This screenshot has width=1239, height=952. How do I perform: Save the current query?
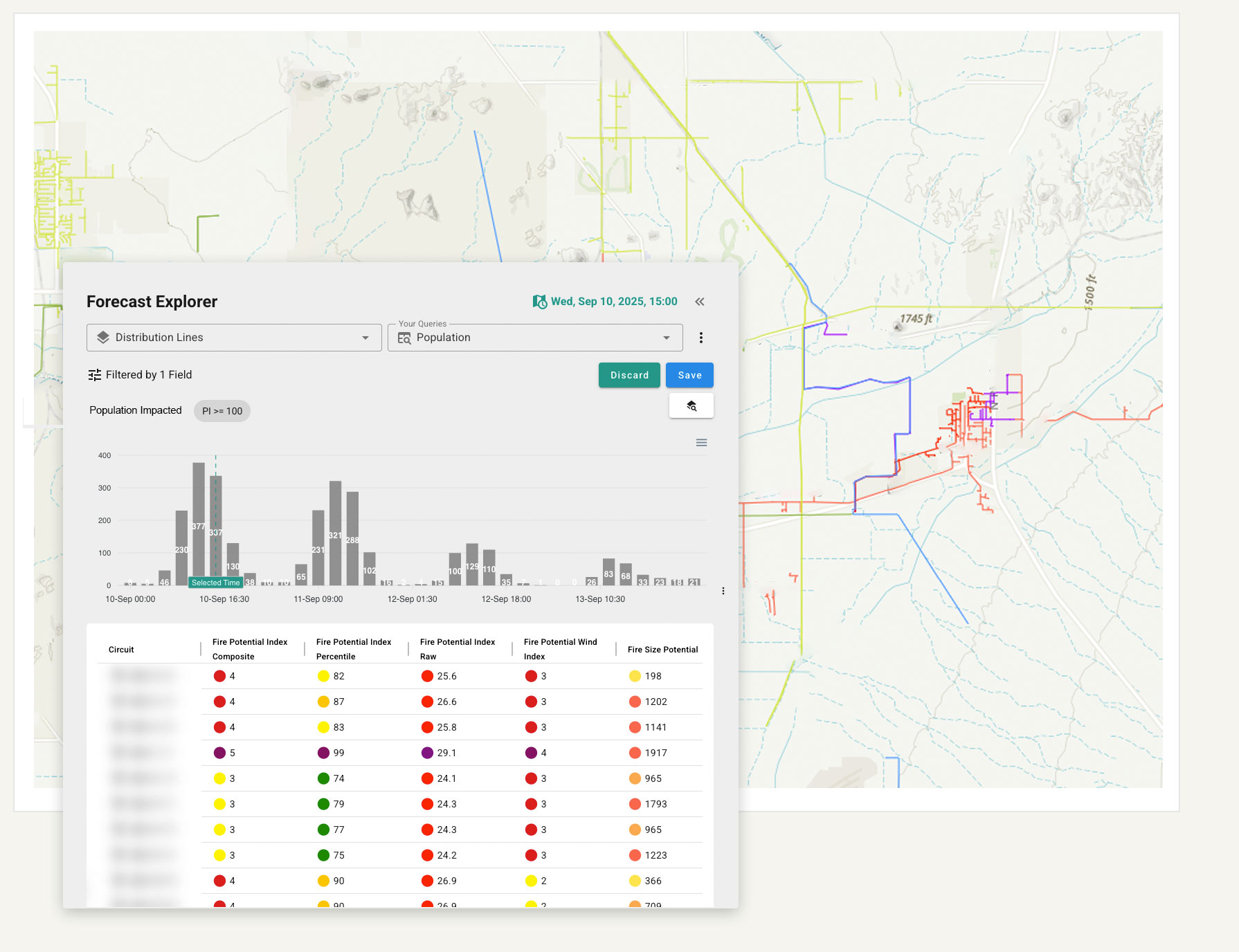tap(689, 375)
